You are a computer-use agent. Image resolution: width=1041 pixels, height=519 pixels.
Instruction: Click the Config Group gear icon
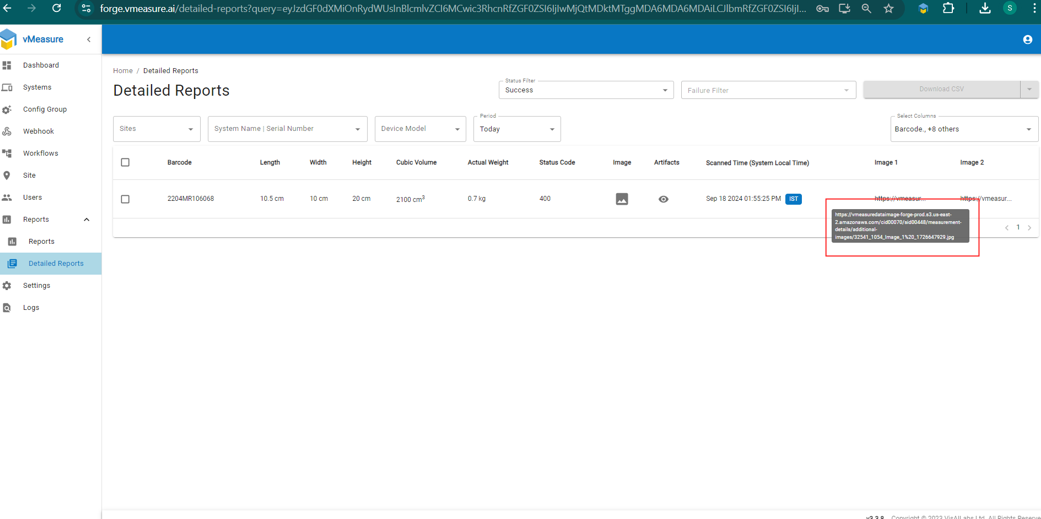click(x=7, y=110)
